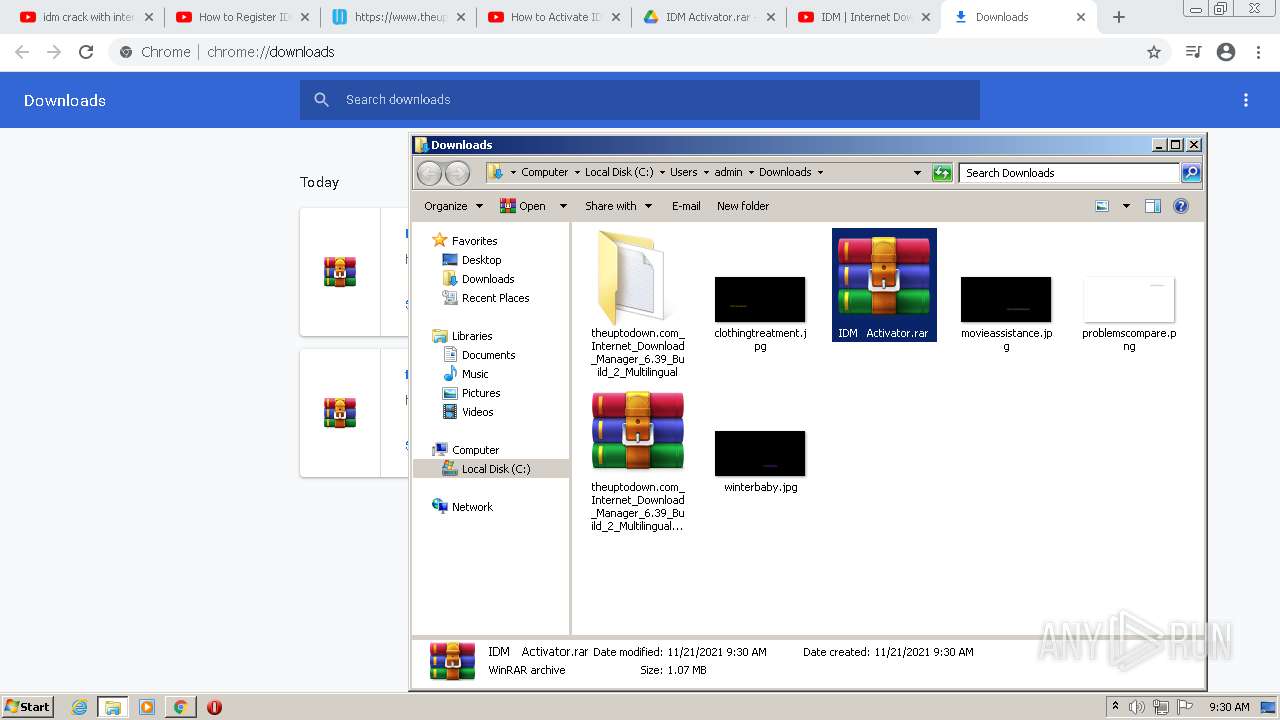Click Chrome reload button
The width and height of the screenshot is (1280, 720).
click(x=86, y=52)
